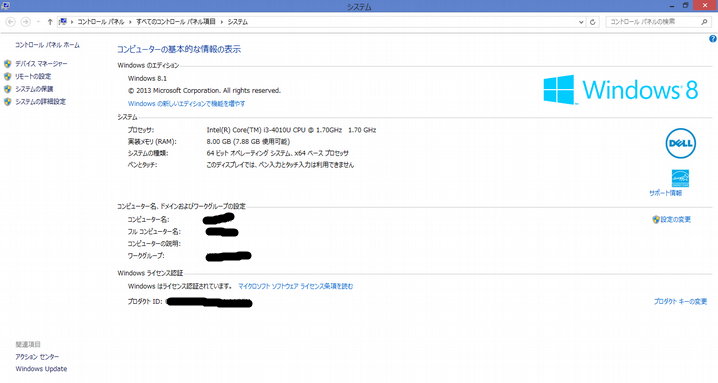
Task: Click the Control Panel icon in address bar
Action: (63, 22)
